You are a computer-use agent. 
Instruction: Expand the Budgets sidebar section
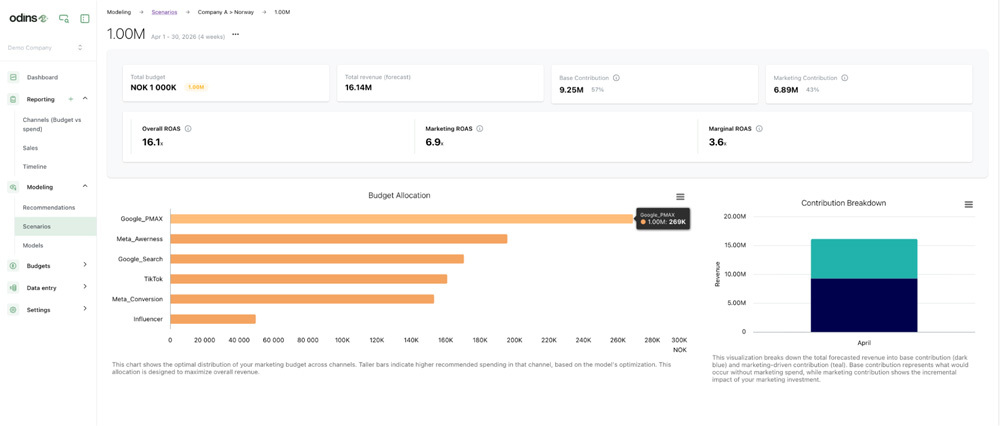85,265
